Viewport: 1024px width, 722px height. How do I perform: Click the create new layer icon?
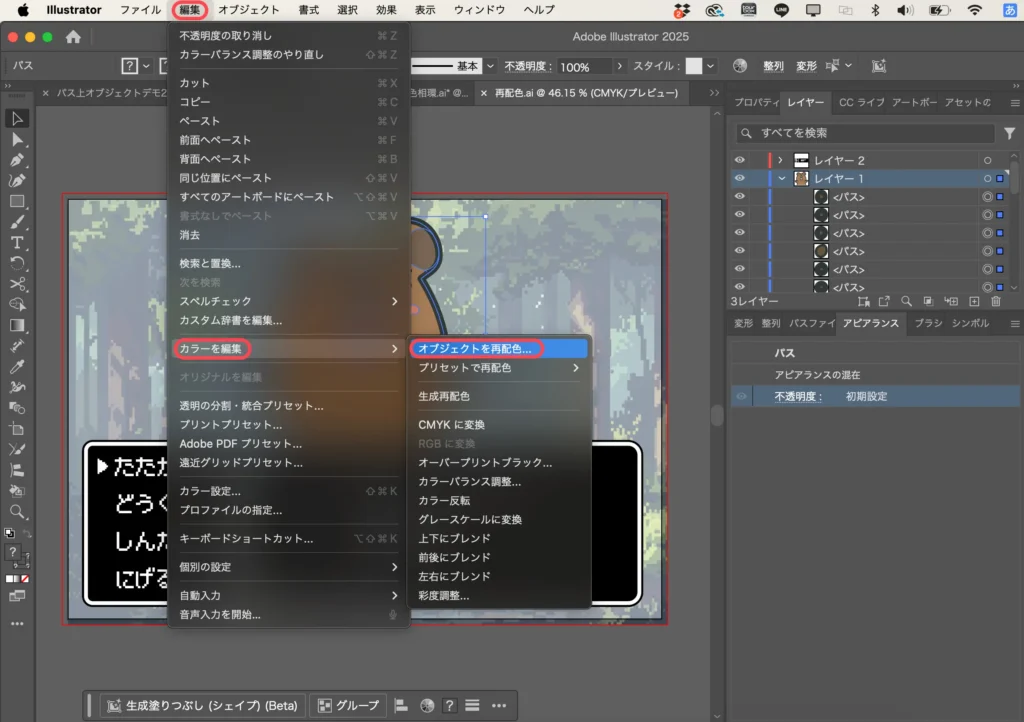[973, 300]
